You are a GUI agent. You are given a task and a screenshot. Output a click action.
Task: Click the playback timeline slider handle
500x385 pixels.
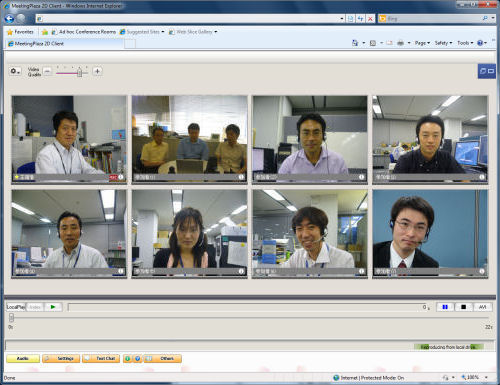pos(11,317)
